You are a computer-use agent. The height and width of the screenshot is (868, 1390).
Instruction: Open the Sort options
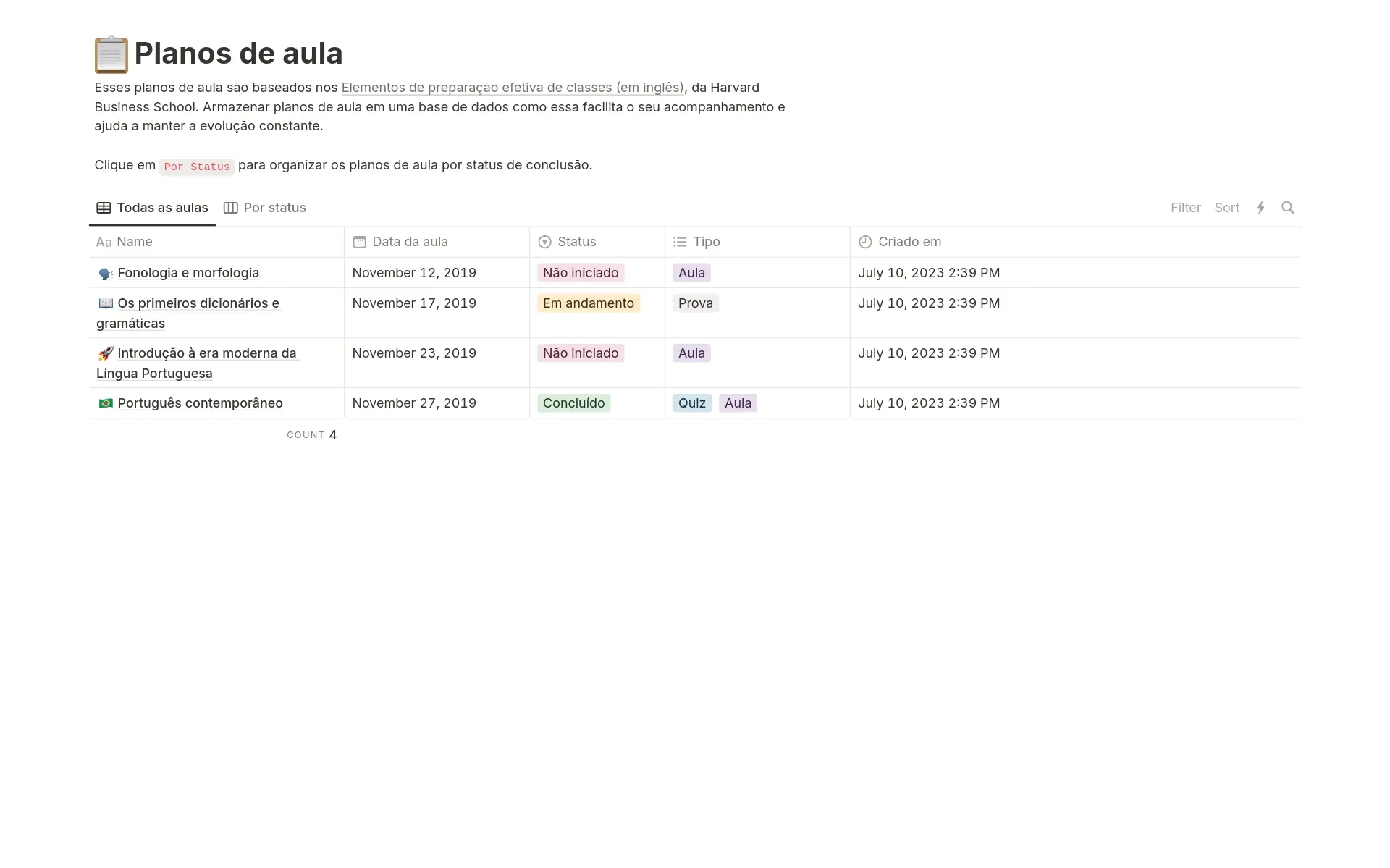pyautogui.click(x=1226, y=208)
